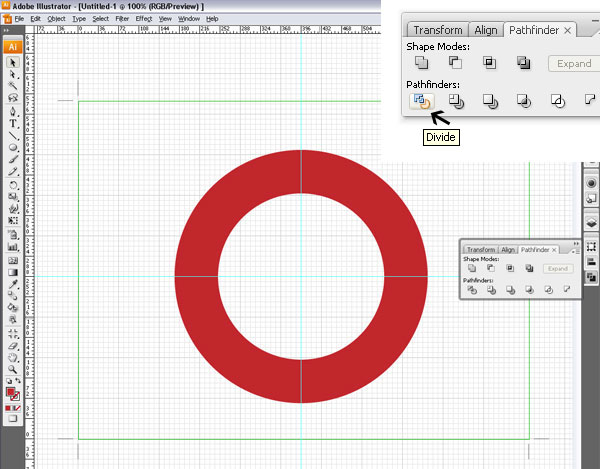
Task: Click the Stroke swatch with none
Action: [16, 396]
